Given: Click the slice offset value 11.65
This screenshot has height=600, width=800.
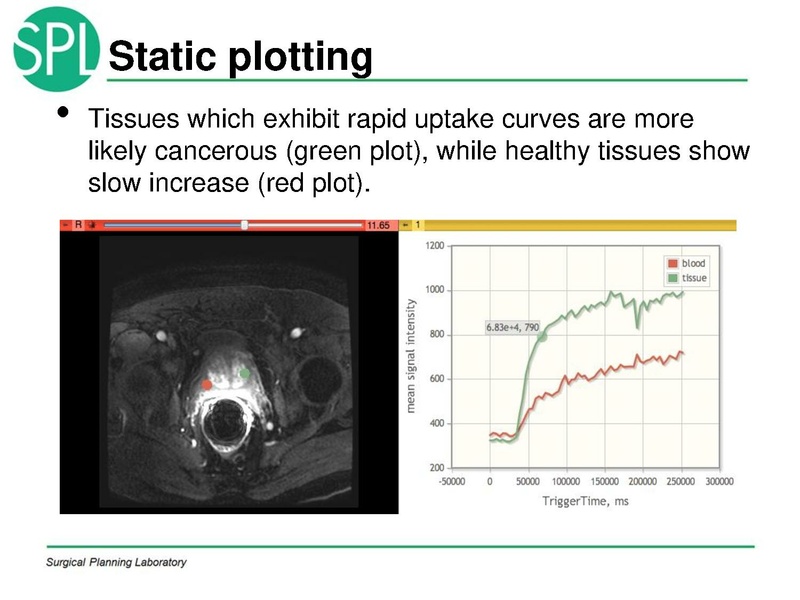Looking at the screenshot, I should click(x=378, y=225).
